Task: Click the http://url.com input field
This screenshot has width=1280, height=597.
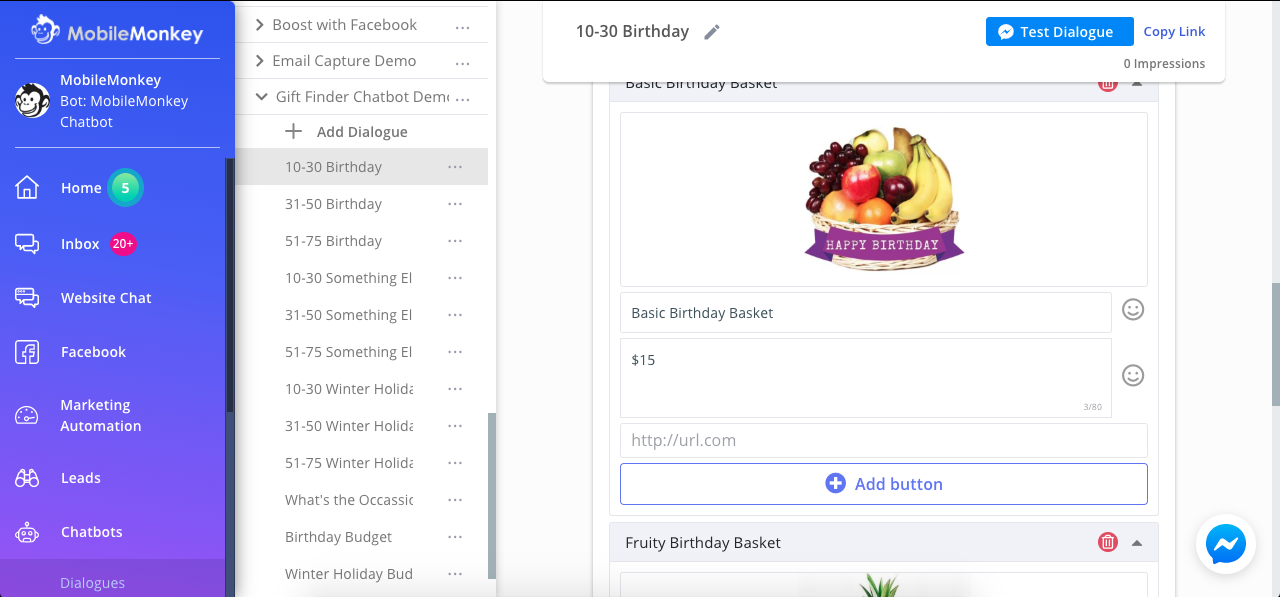Action: pyautogui.click(x=884, y=440)
